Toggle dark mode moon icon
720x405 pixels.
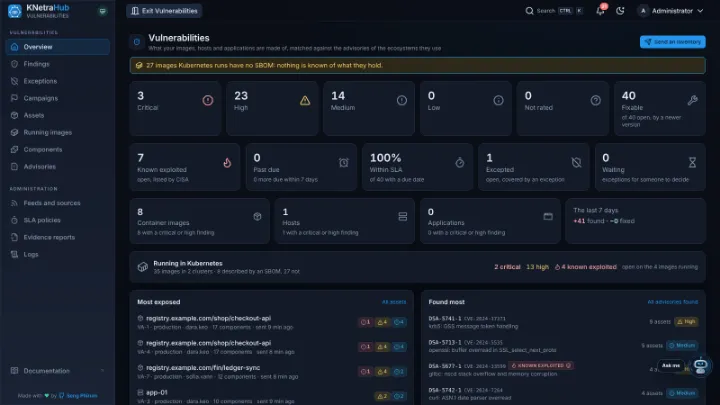pos(620,11)
